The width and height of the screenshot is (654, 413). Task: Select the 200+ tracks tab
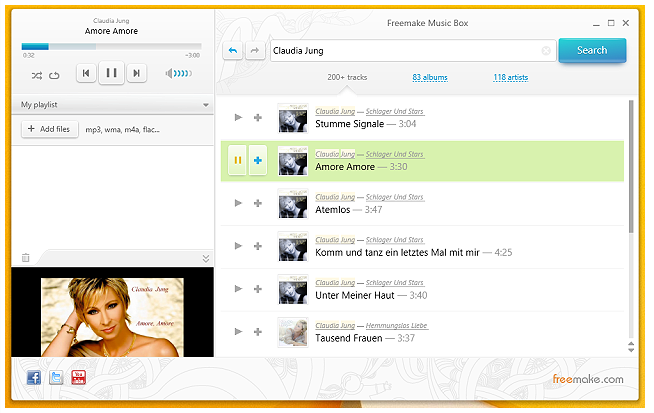[x=347, y=78]
